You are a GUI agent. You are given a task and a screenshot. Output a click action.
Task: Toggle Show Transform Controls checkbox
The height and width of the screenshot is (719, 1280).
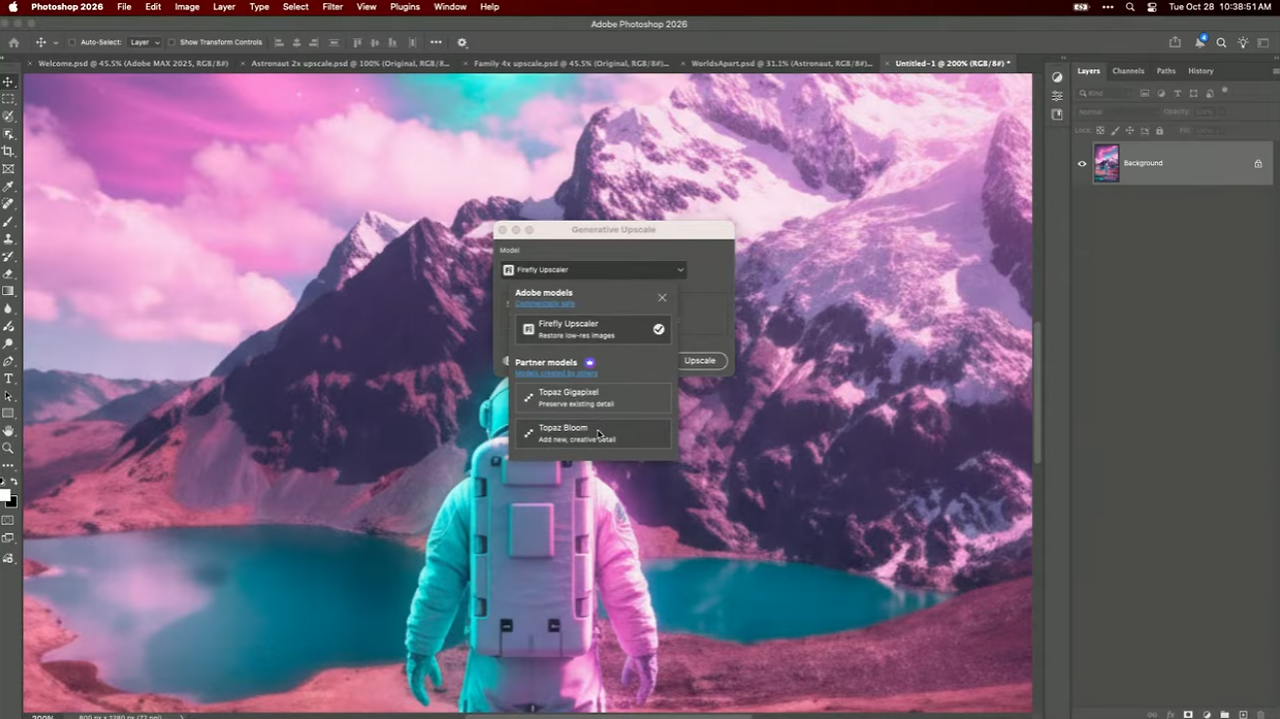coord(172,43)
